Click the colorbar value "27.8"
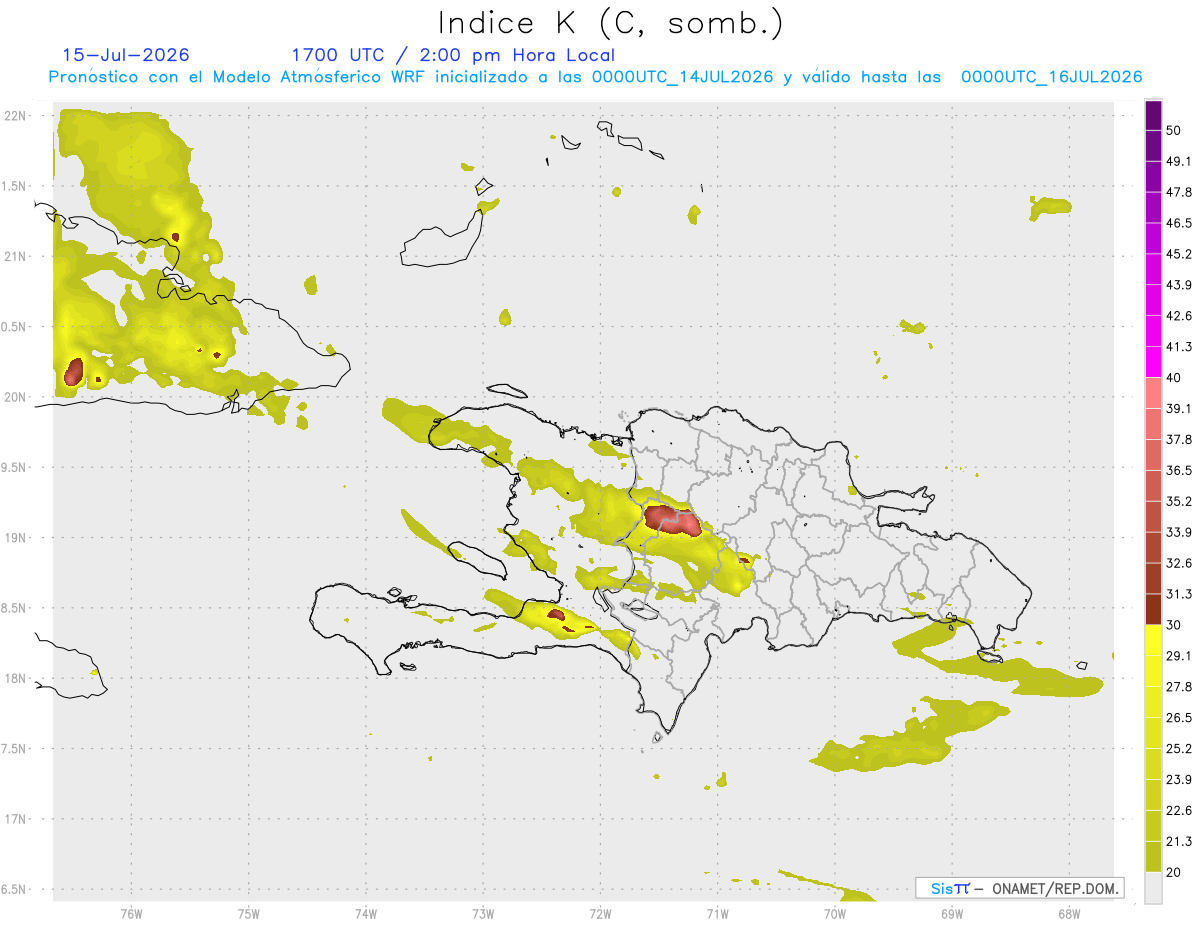Screen dimensions: 1200x927 1179,686
